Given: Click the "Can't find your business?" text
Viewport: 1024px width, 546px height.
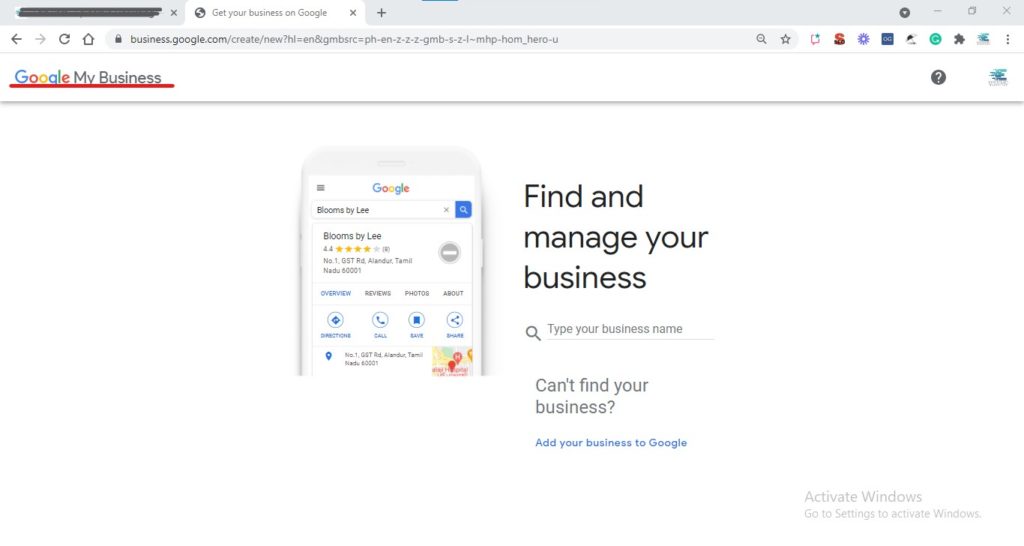Looking at the screenshot, I should pos(592,396).
